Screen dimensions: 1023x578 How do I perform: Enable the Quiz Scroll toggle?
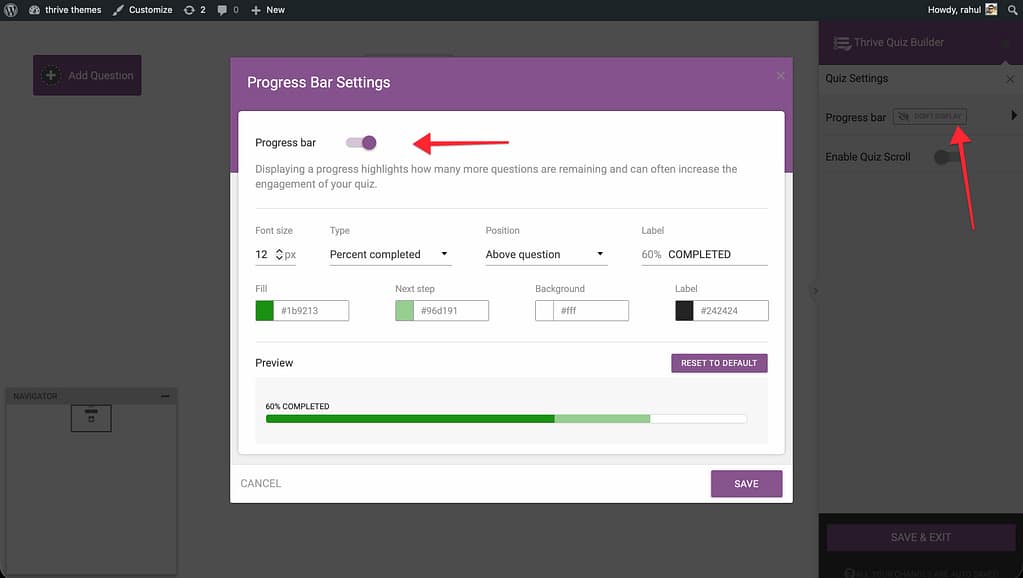[946, 157]
